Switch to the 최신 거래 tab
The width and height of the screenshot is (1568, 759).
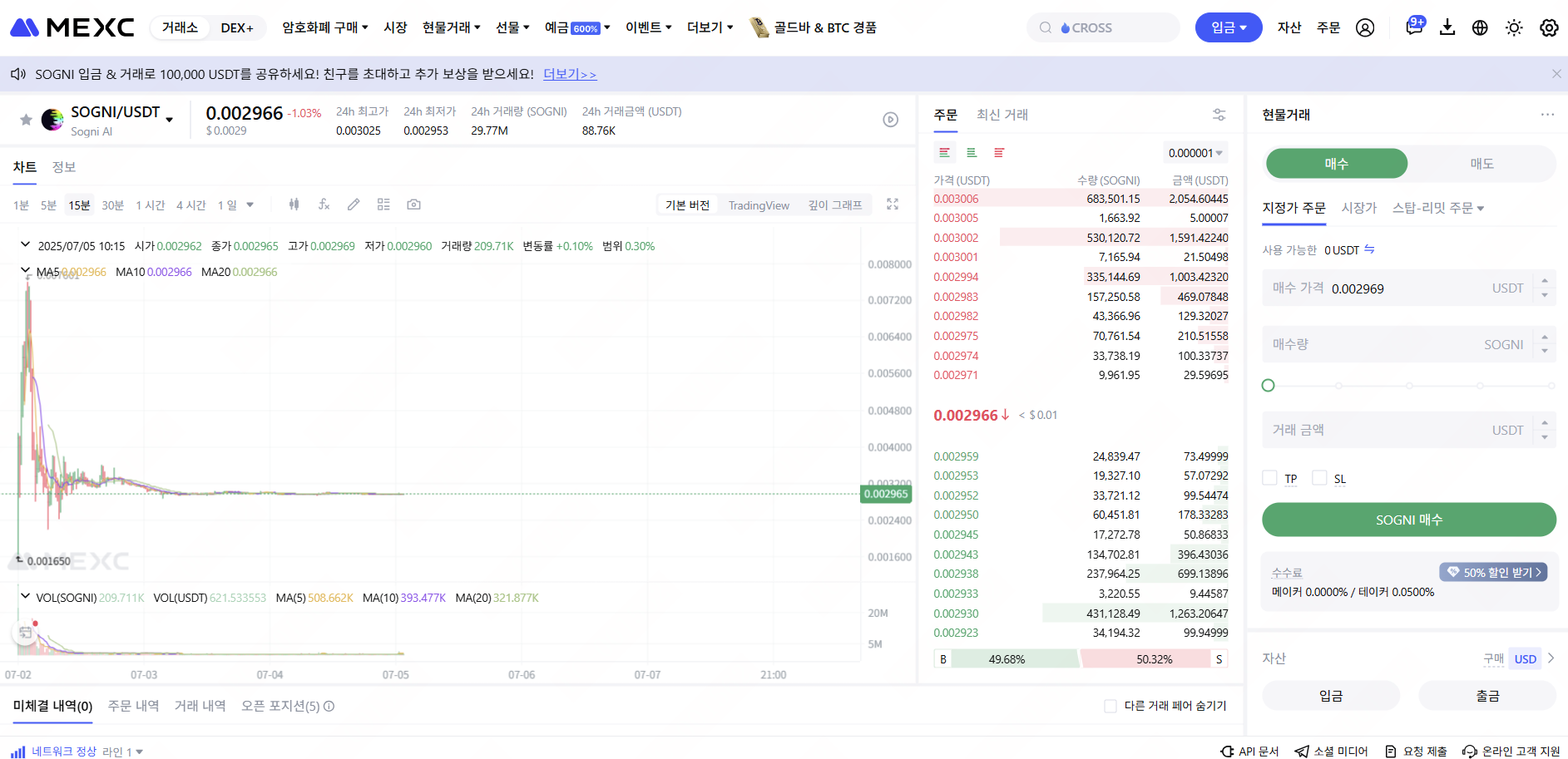point(1002,115)
